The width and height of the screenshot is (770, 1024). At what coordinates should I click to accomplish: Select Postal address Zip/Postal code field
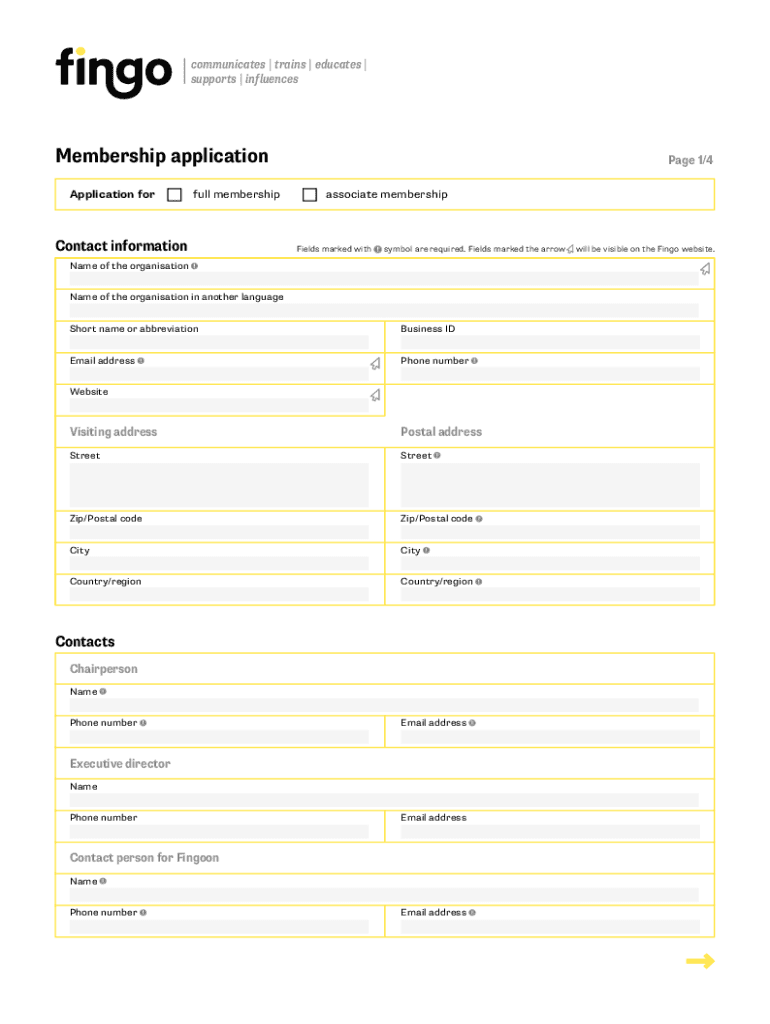pyautogui.click(x=549, y=532)
